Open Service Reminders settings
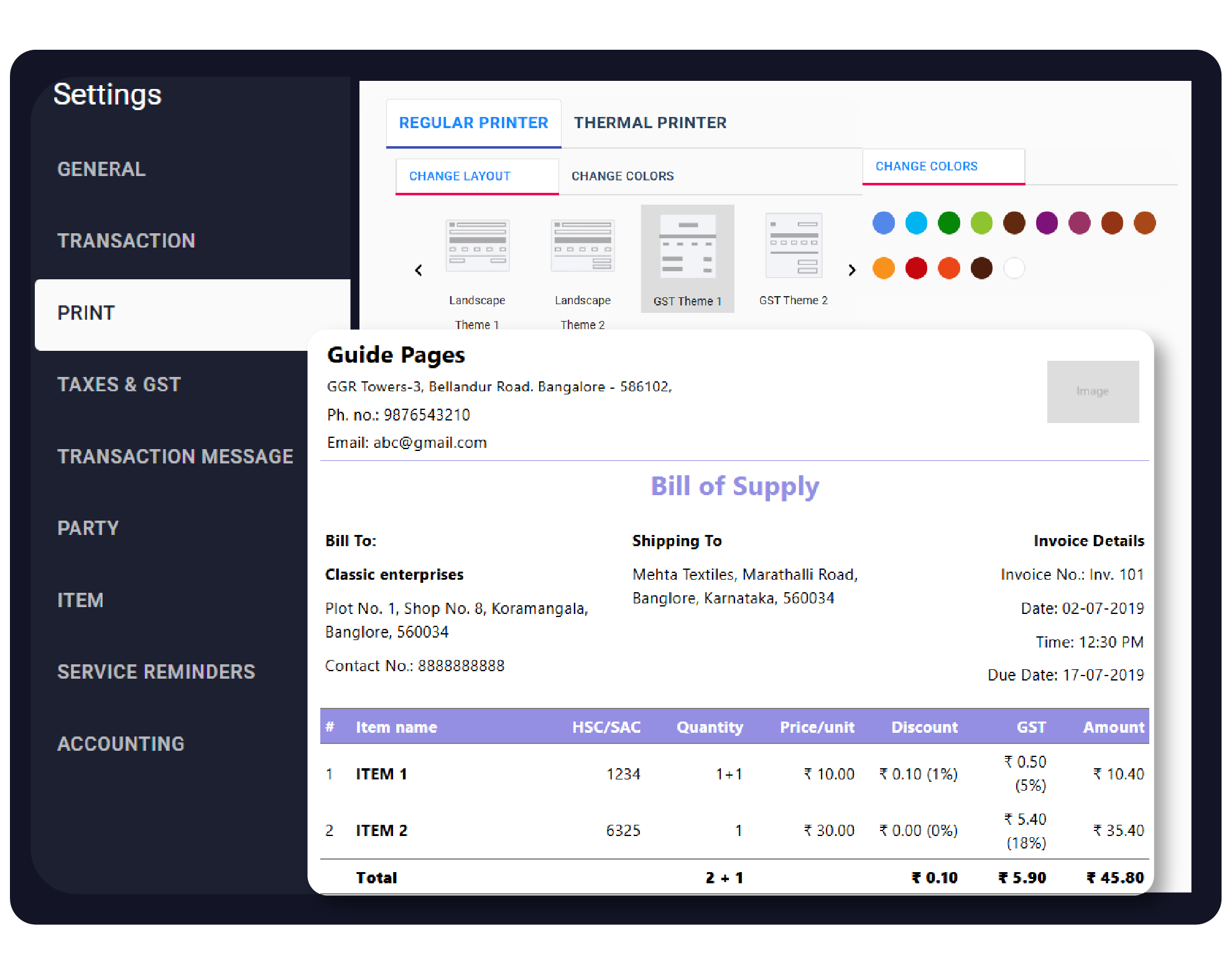Screen dimensions: 1232x971 point(156,671)
